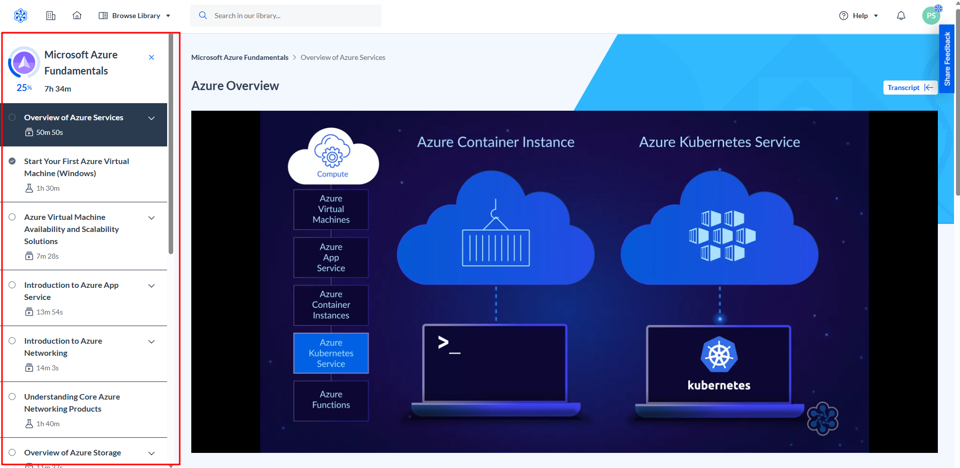Toggle Availability and Scalability completion circle
Screen dimensions: 960x468
12,217
